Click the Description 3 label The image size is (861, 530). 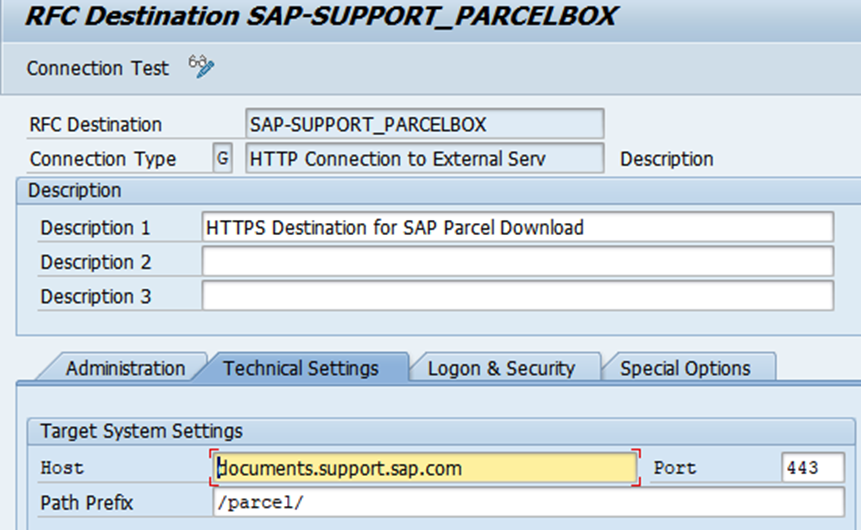(x=96, y=297)
